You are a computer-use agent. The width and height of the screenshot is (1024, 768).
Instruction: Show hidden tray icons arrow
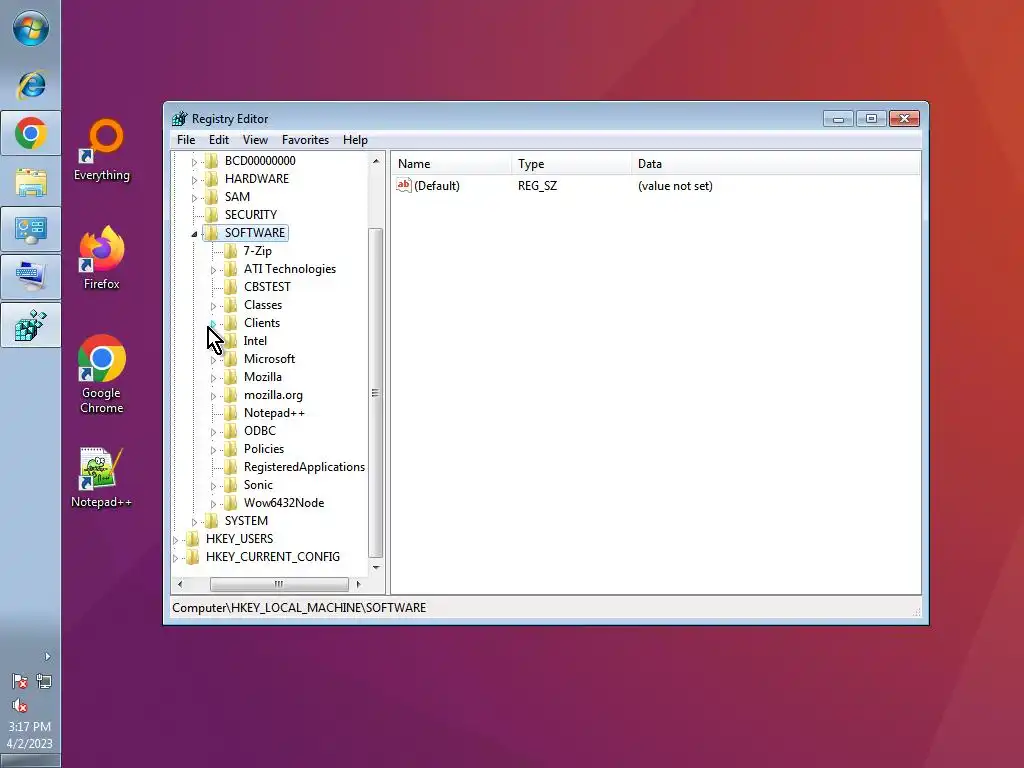[47, 656]
